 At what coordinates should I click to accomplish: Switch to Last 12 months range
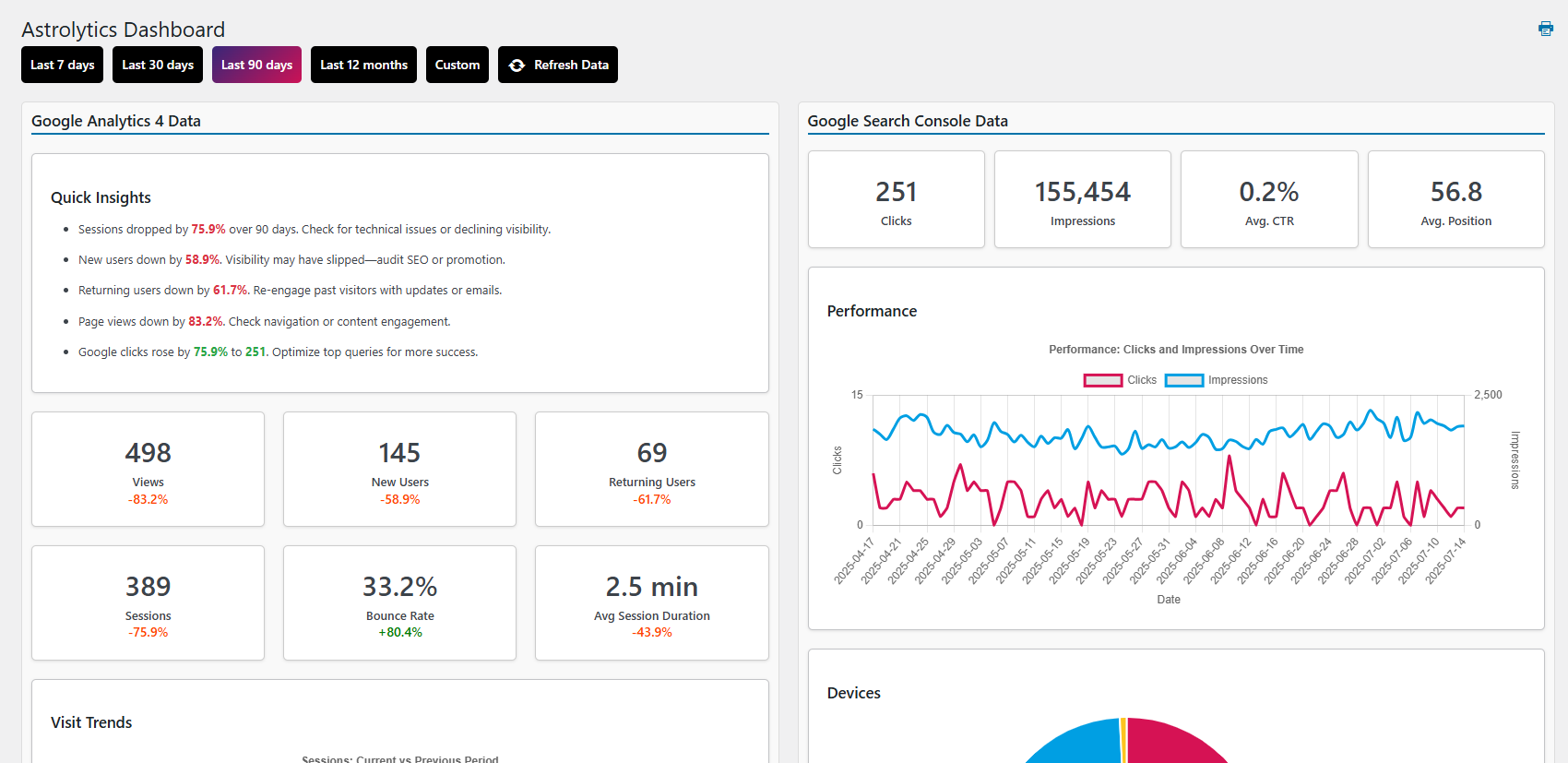tap(363, 65)
